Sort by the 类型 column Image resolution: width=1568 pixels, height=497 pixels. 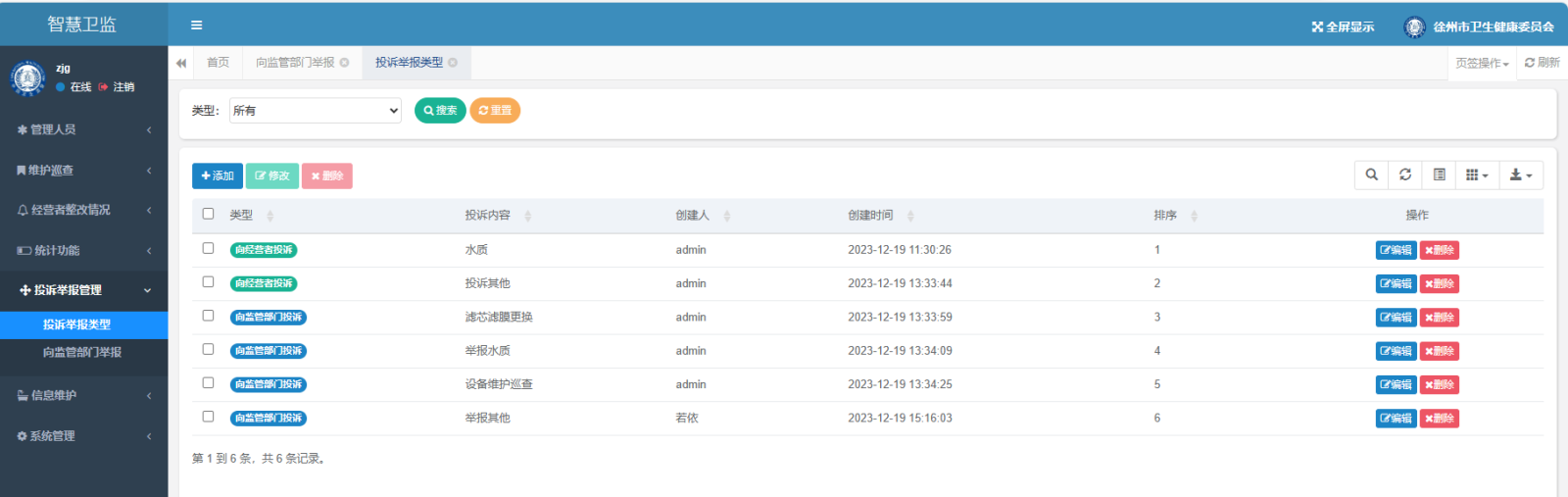pos(270,216)
